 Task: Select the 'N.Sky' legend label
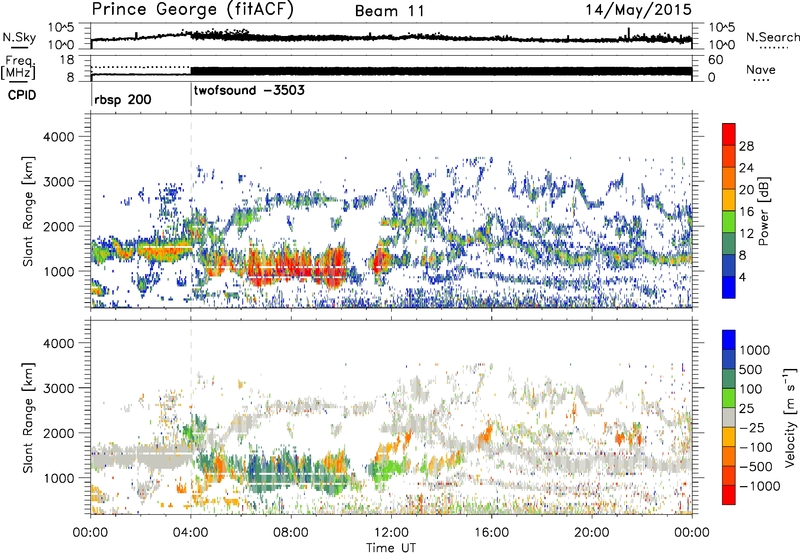pos(19,37)
